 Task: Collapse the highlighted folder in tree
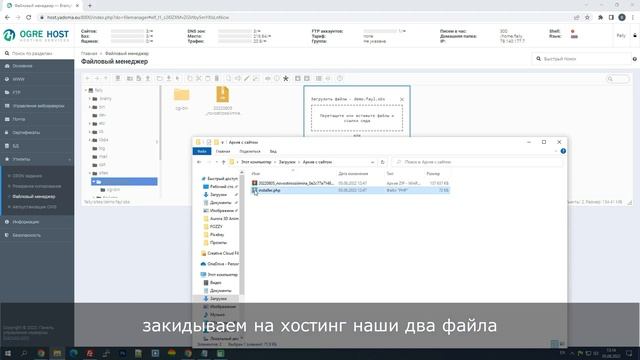[93, 182]
